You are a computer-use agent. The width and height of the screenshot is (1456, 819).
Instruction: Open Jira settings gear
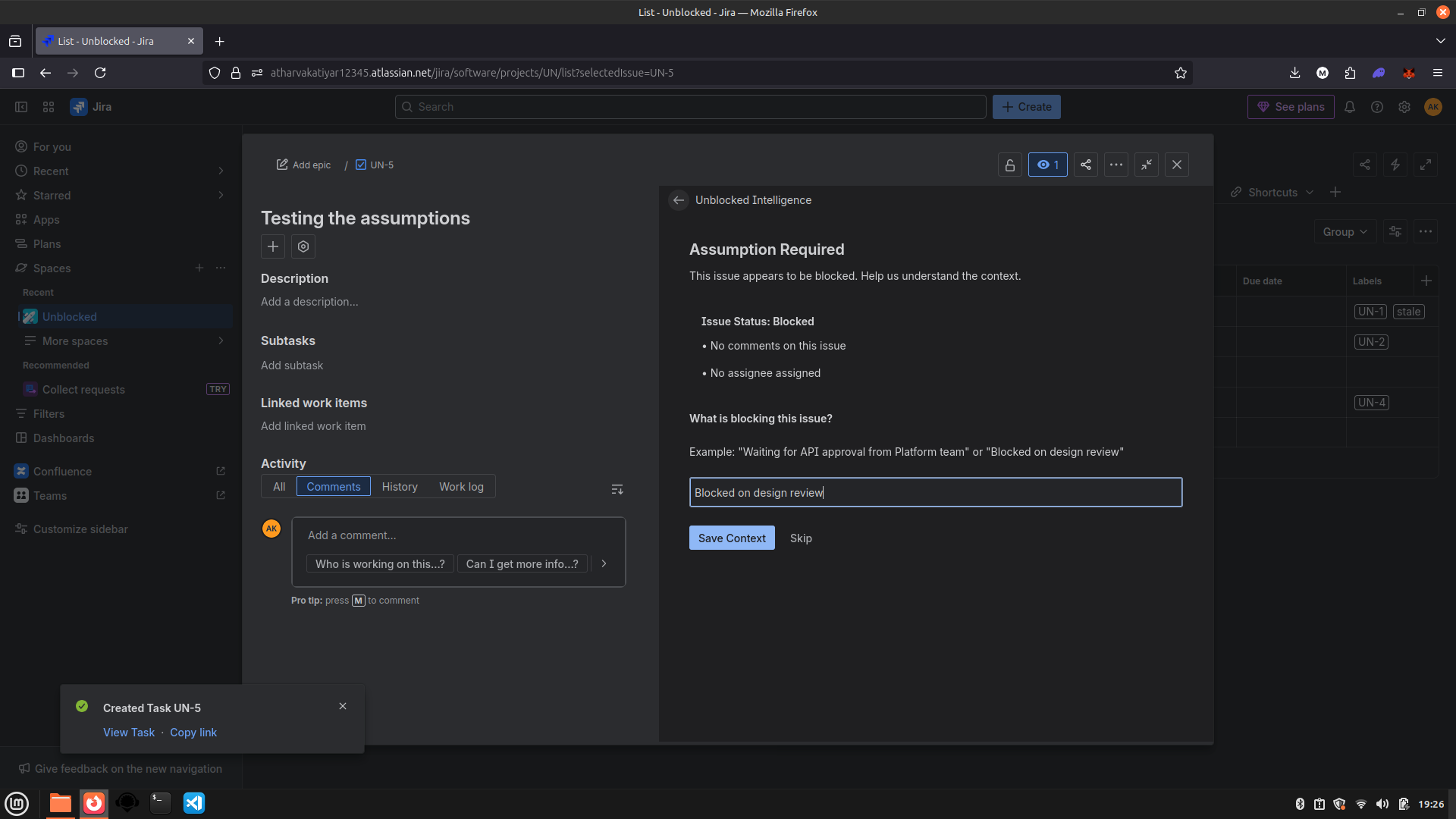[1404, 107]
